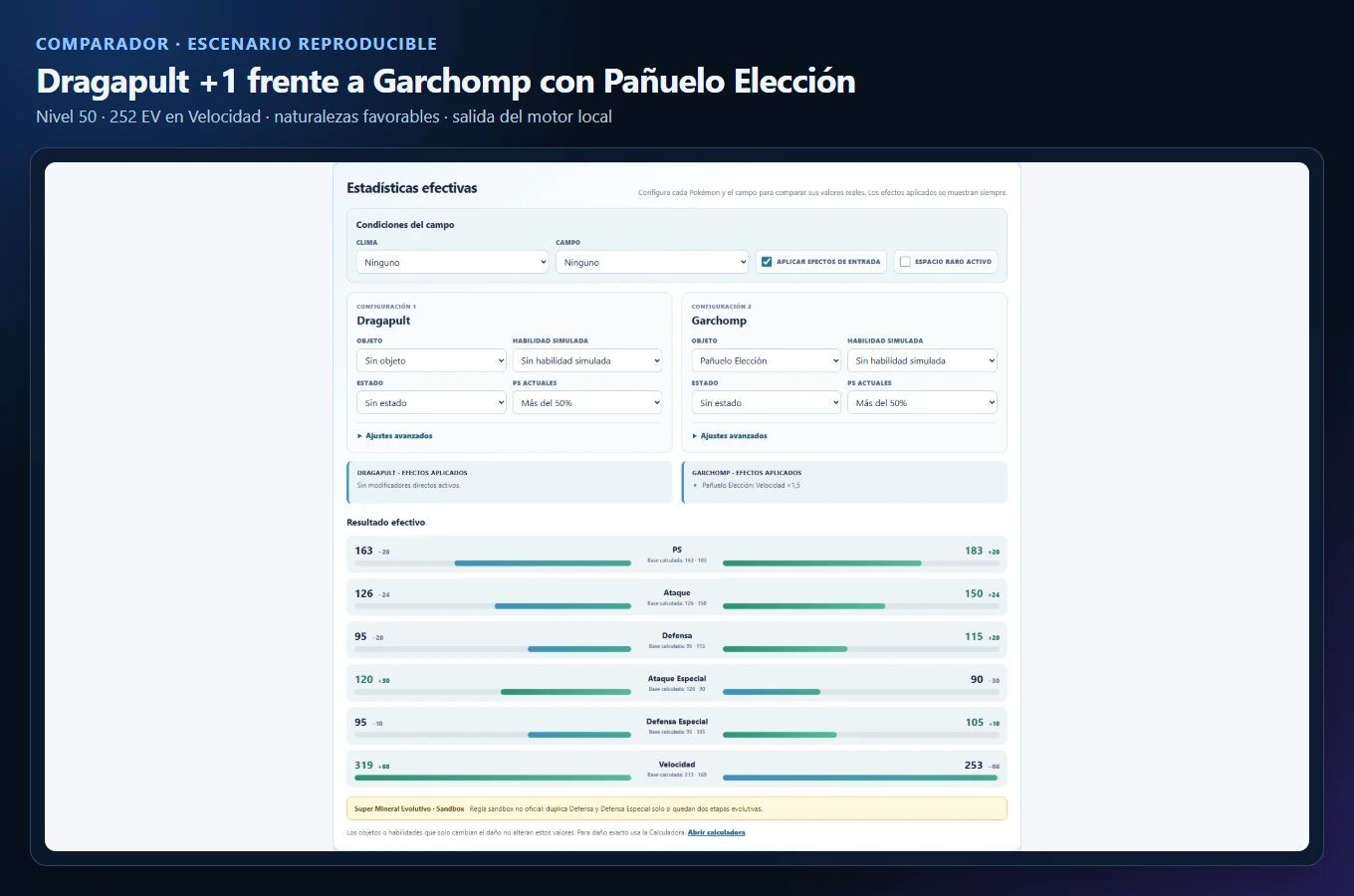
Task: Click the Ataque Especial stat label
Action: [x=677, y=679]
